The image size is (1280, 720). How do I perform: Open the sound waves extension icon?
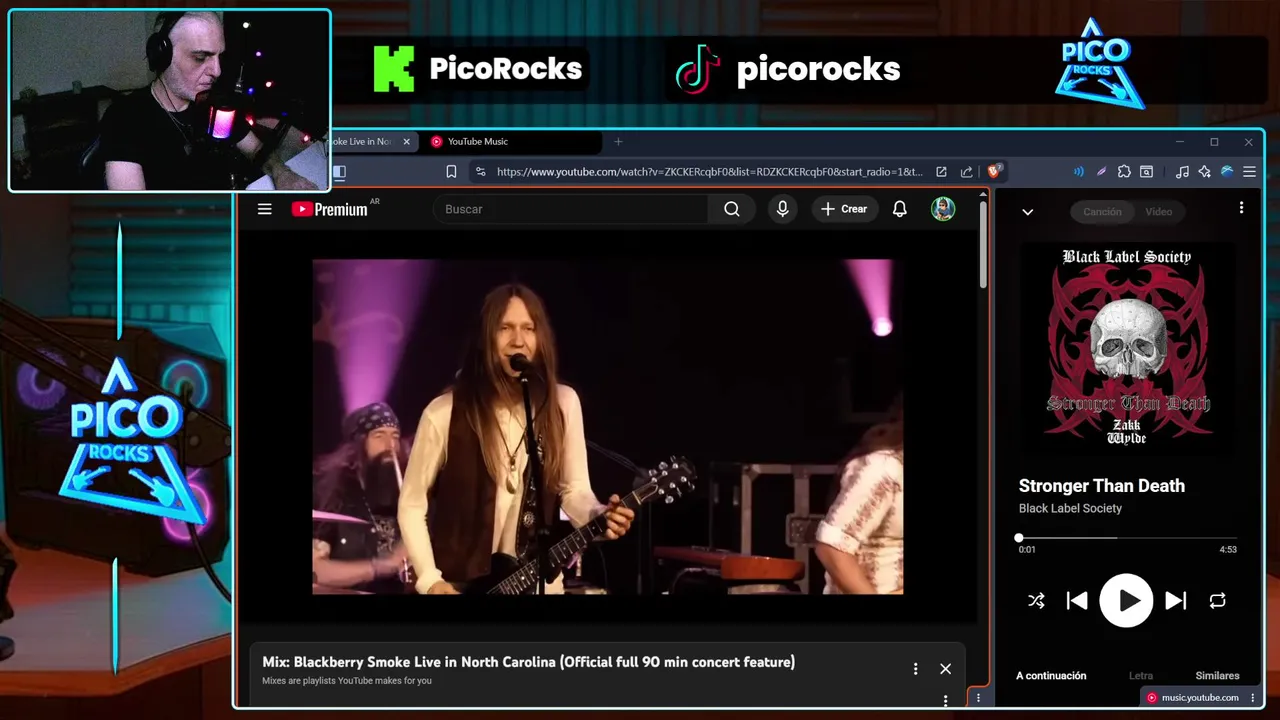tap(1078, 172)
